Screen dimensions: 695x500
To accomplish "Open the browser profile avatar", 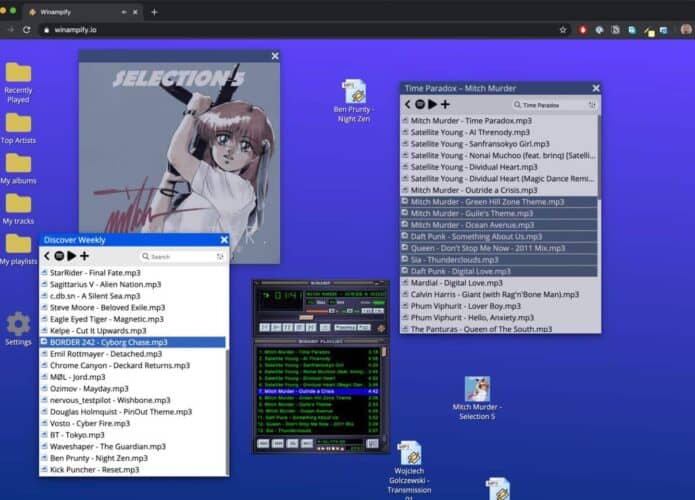I will (x=686, y=30).
